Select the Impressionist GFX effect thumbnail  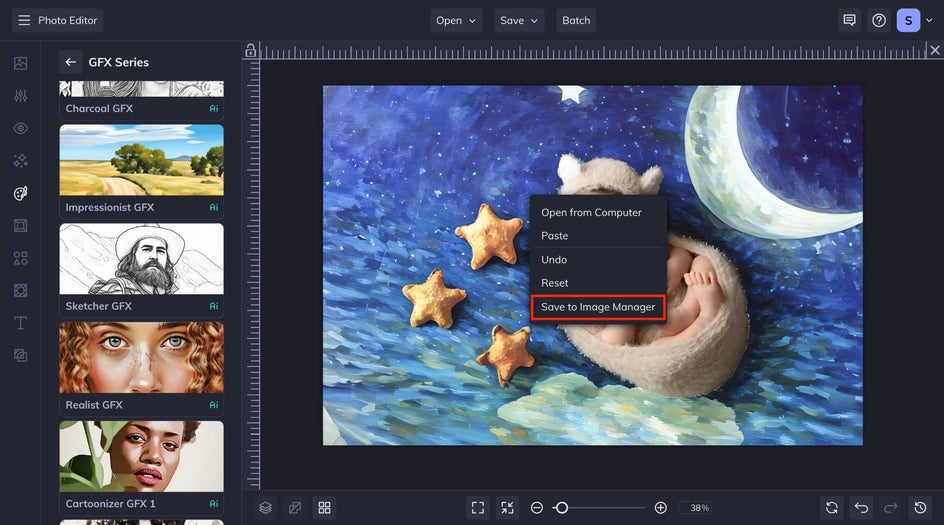141,160
